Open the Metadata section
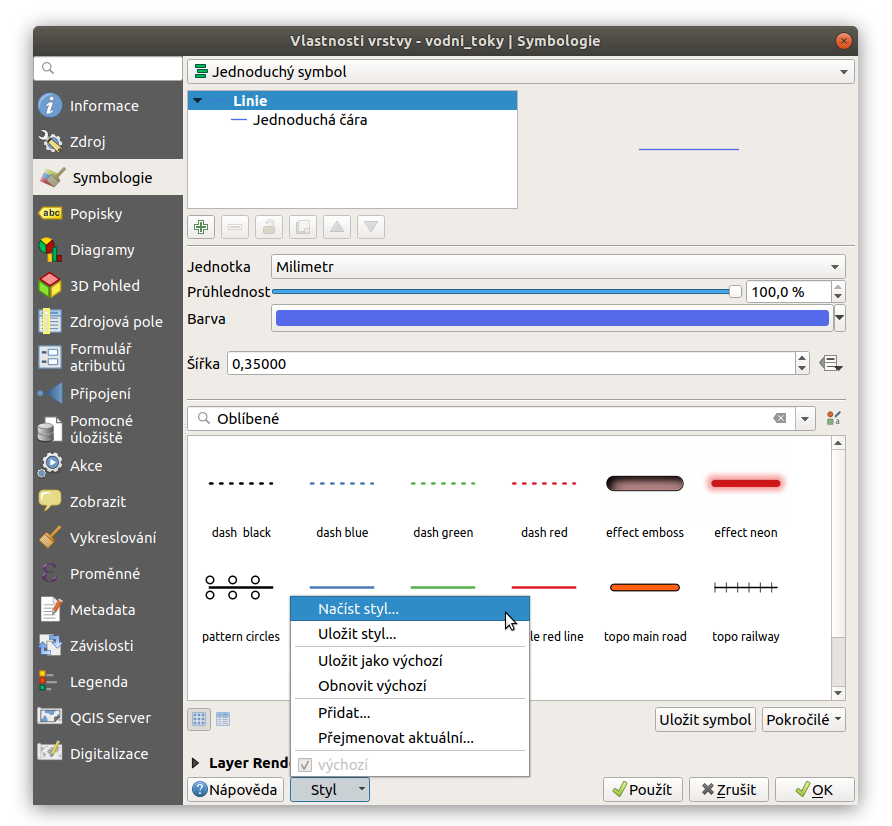 [x=108, y=610]
